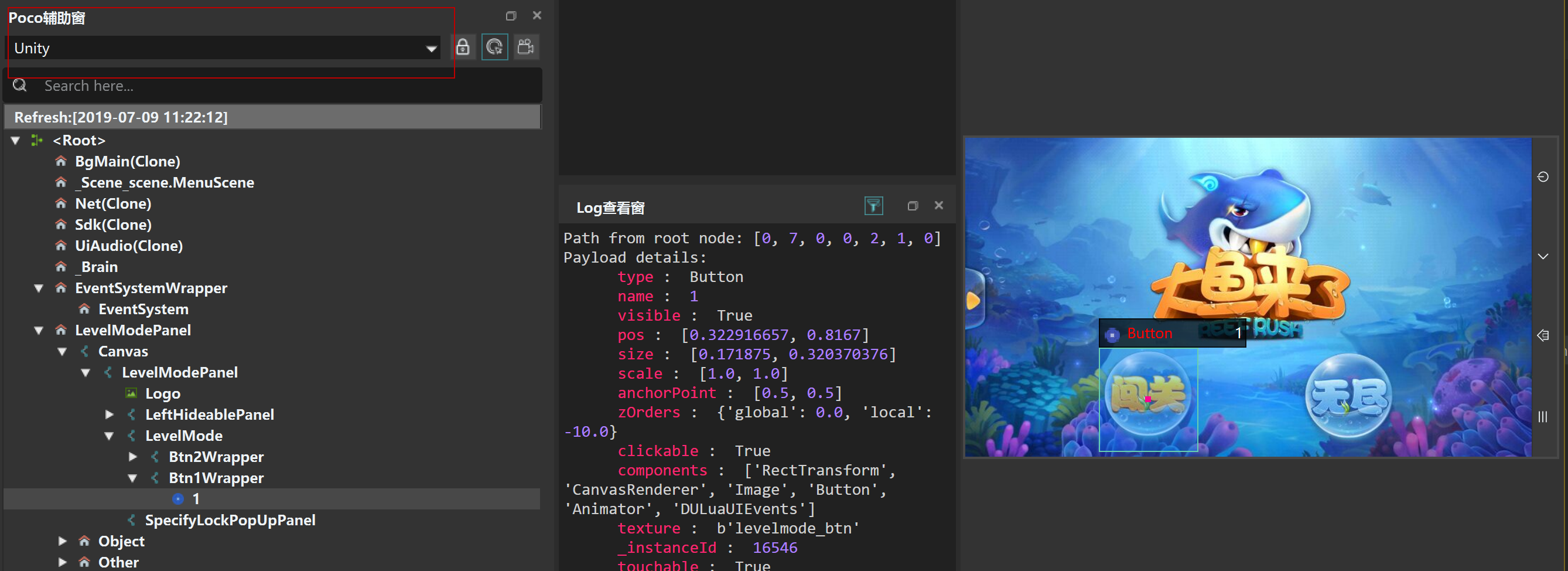The image size is (1568, 571).
Task: Expand the Btn2Wrapper tree node
Action: [133, 457]
